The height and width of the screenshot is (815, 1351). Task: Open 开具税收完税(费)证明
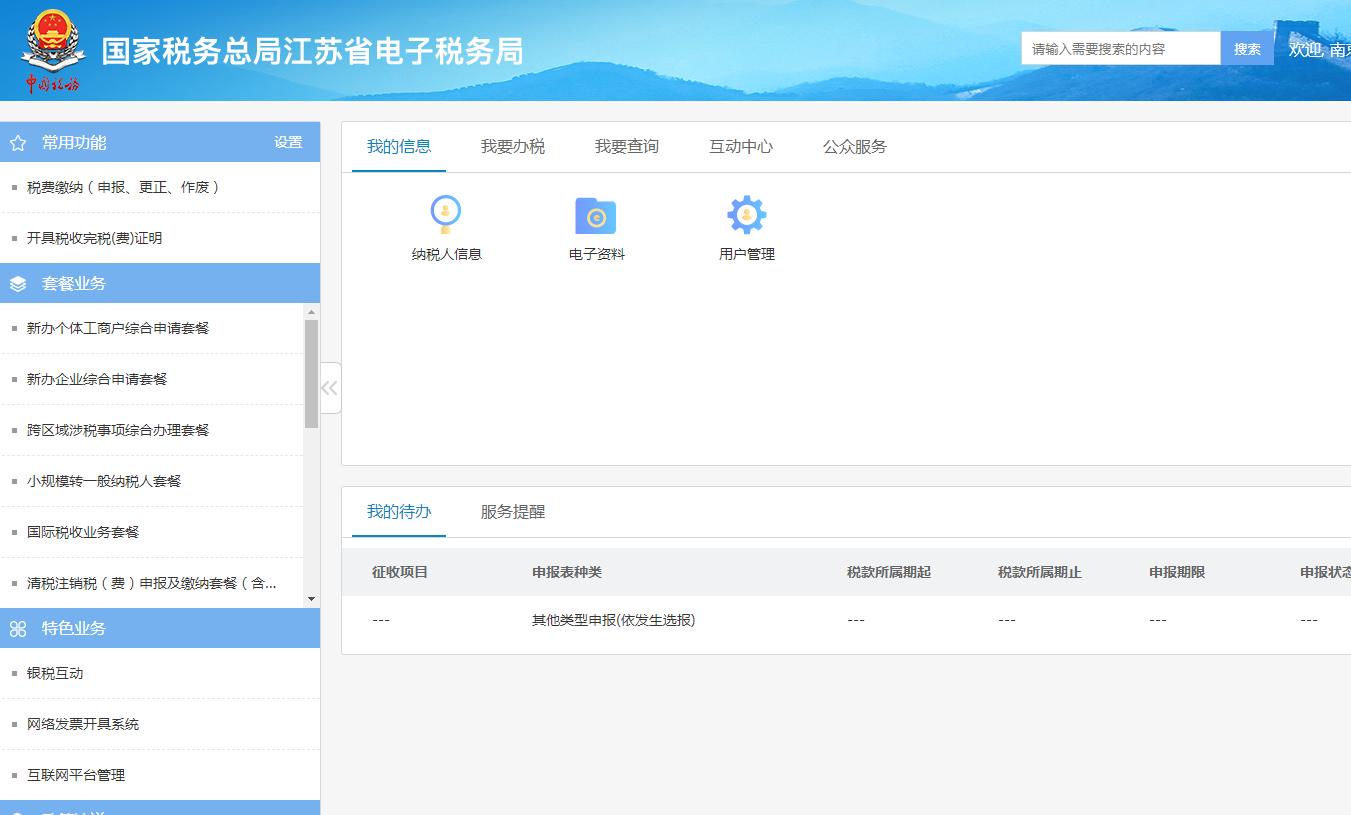[x=104, y=237]
